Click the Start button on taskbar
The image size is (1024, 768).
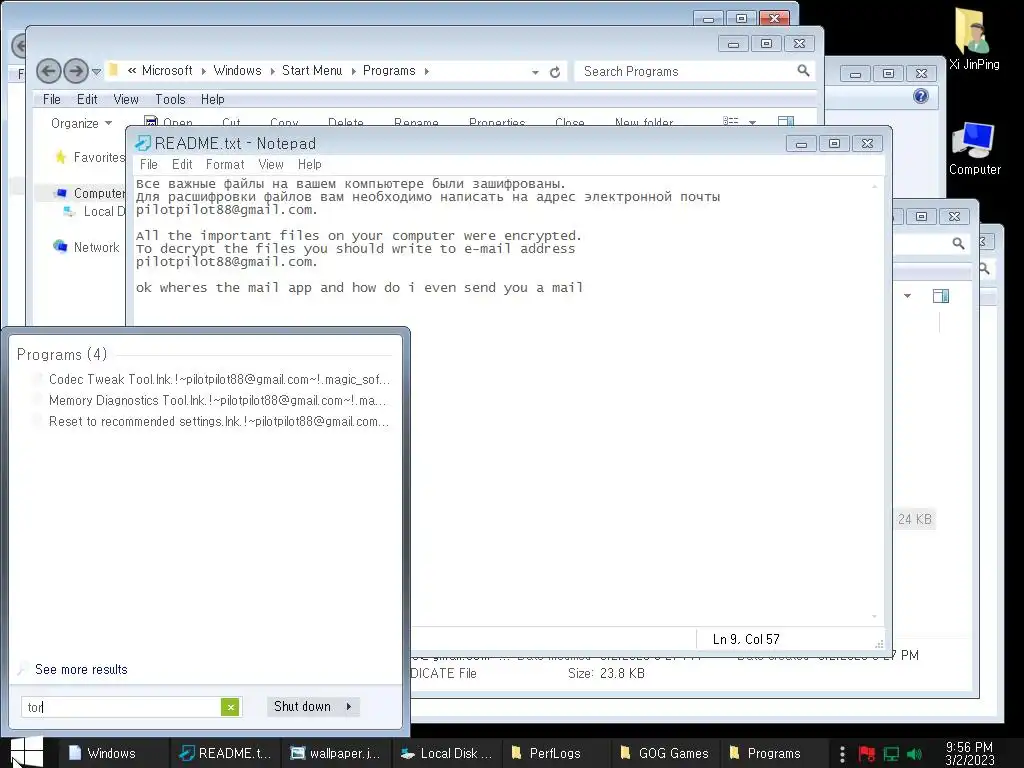(26, 752)
